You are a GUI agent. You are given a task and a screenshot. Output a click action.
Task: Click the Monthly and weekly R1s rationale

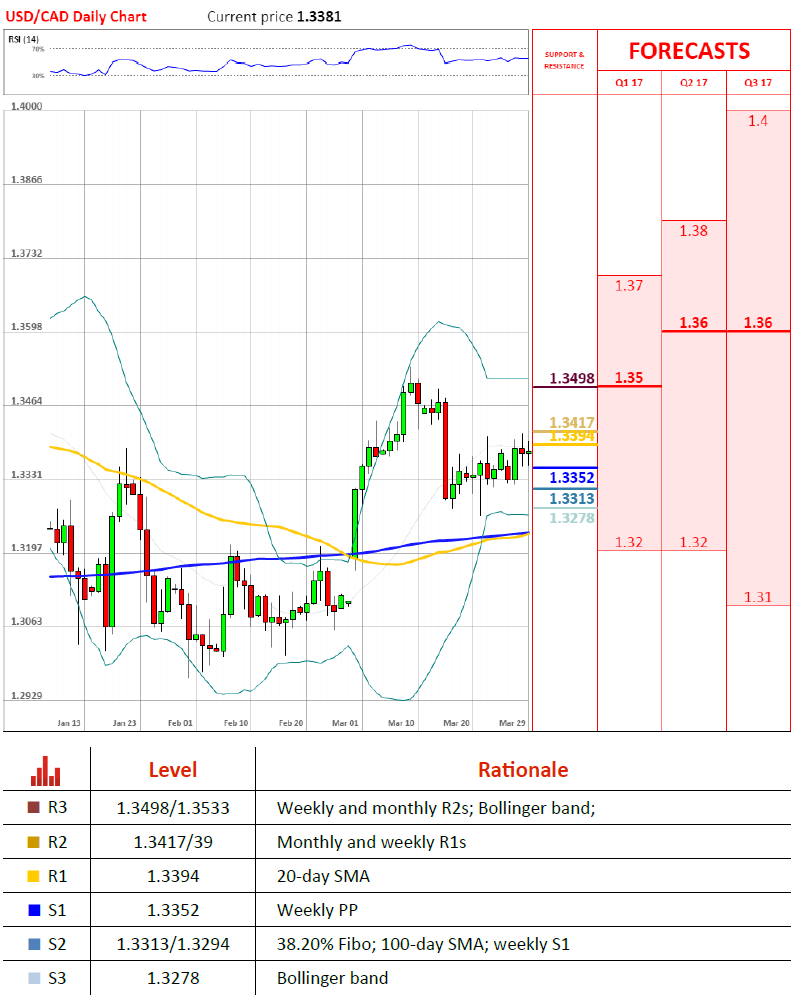372,842
